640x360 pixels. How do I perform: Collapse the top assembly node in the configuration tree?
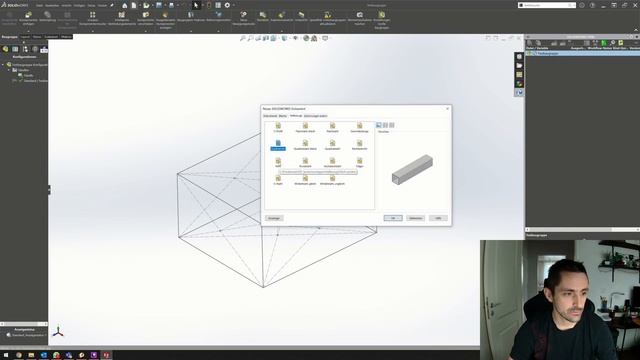point(3,64)
